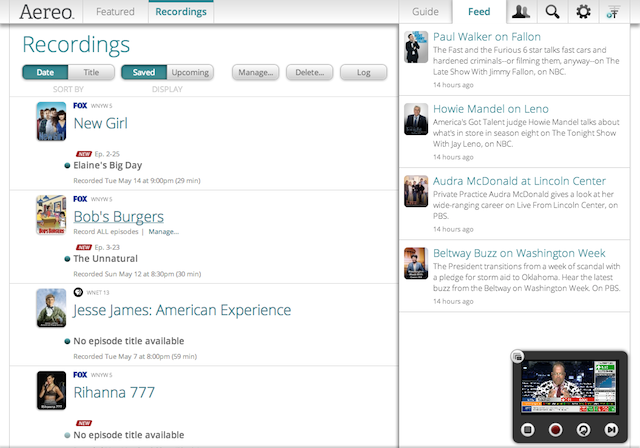
Task: Open the Rihanna 777 title
Action: (x=114, y=393)
